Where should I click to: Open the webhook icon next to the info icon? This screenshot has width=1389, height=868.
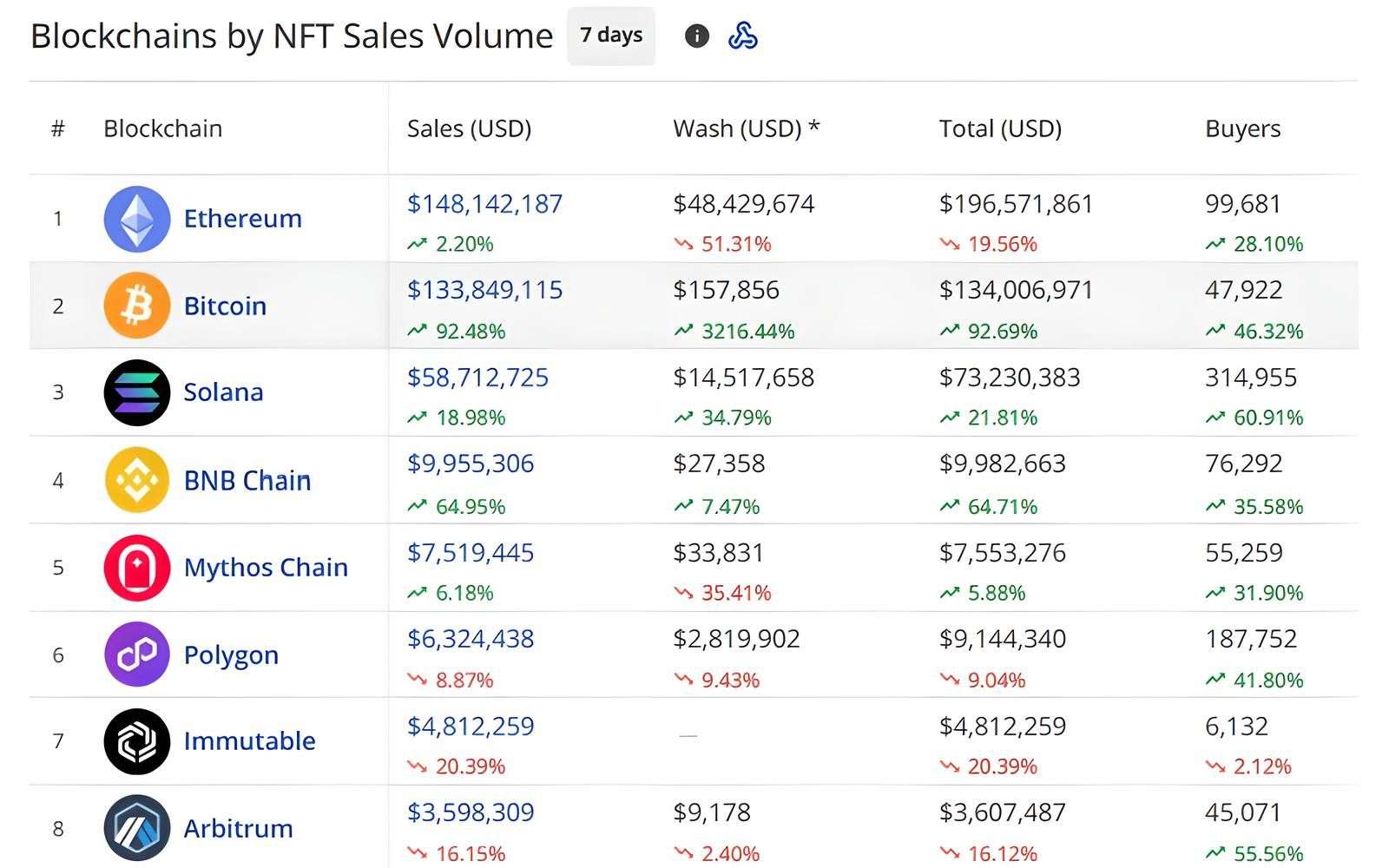(x=742, y=36)
